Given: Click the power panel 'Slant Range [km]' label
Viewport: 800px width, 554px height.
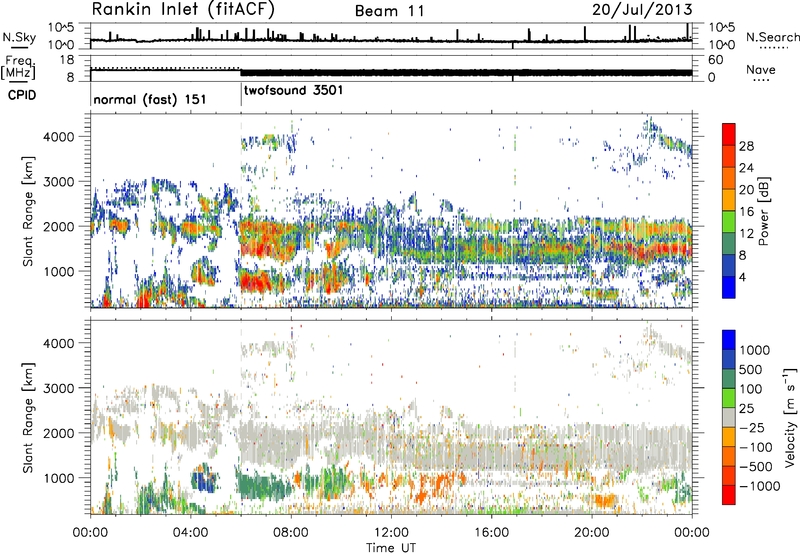Looking at the screenshot, I should coord(28,211).
